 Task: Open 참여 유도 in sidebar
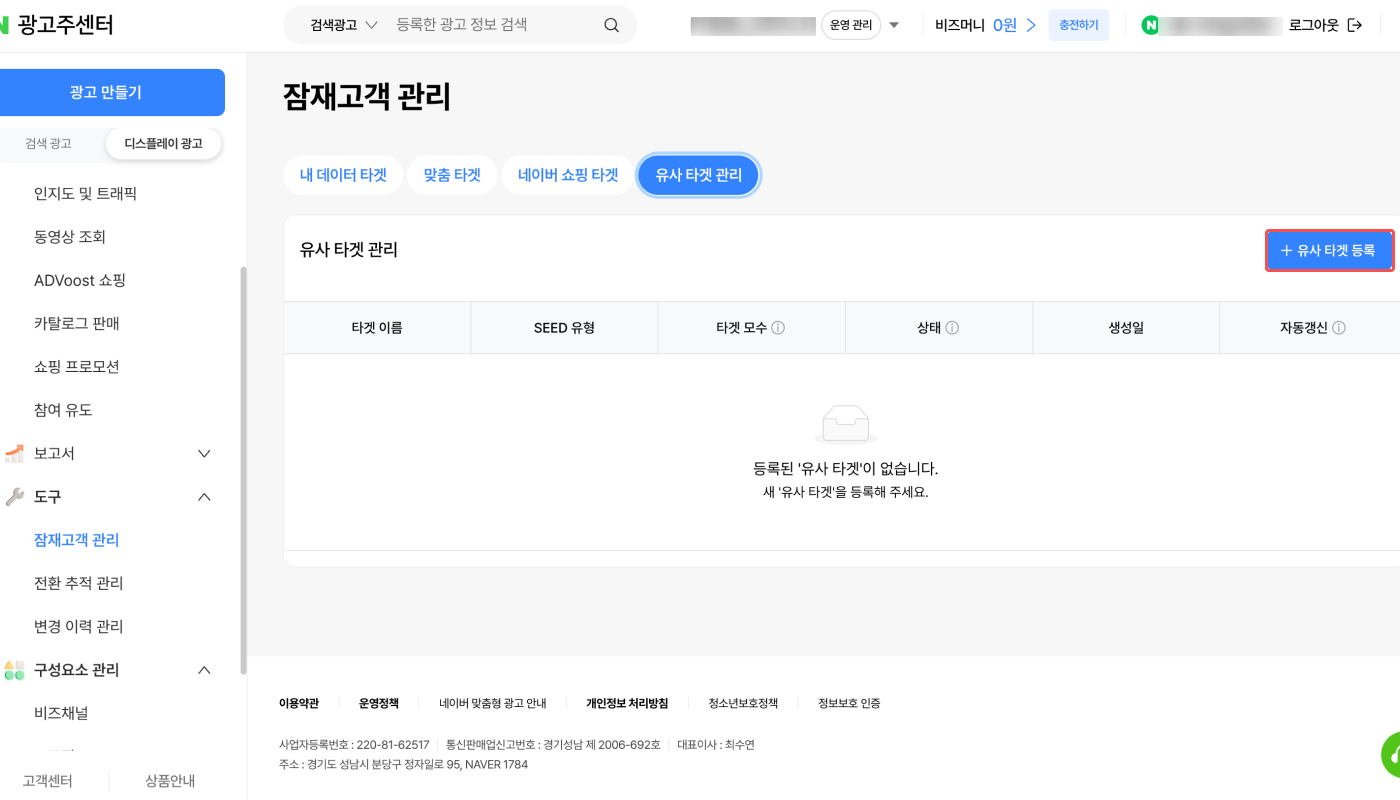[63, 410]
